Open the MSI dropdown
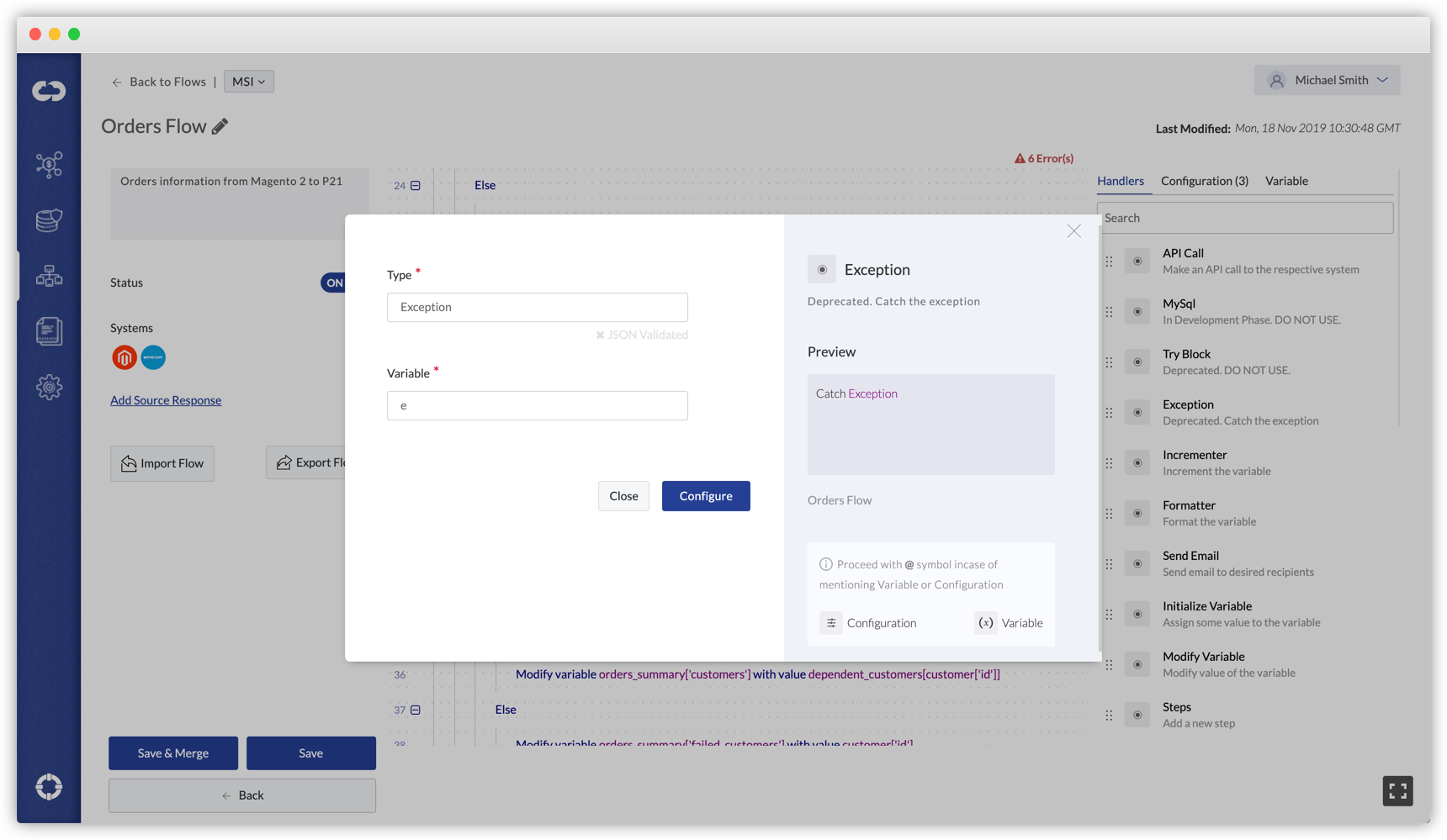Screen dimensions: 1447x840 (x=249, y=82)
